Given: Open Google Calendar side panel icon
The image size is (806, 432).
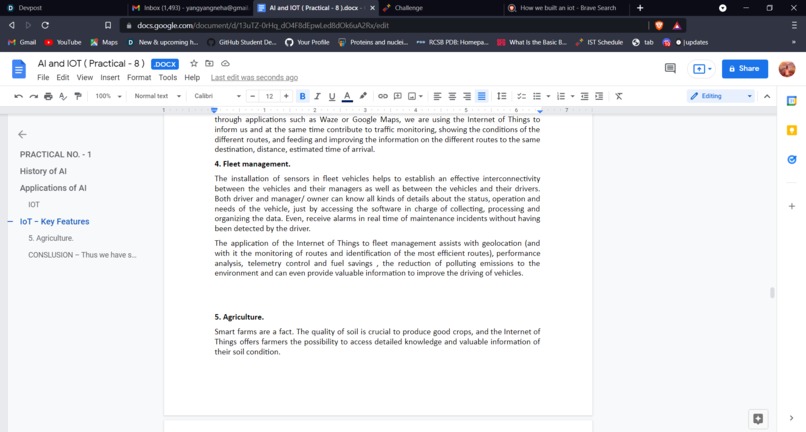Looking at the screenshot, I should [x=792, y=101].
